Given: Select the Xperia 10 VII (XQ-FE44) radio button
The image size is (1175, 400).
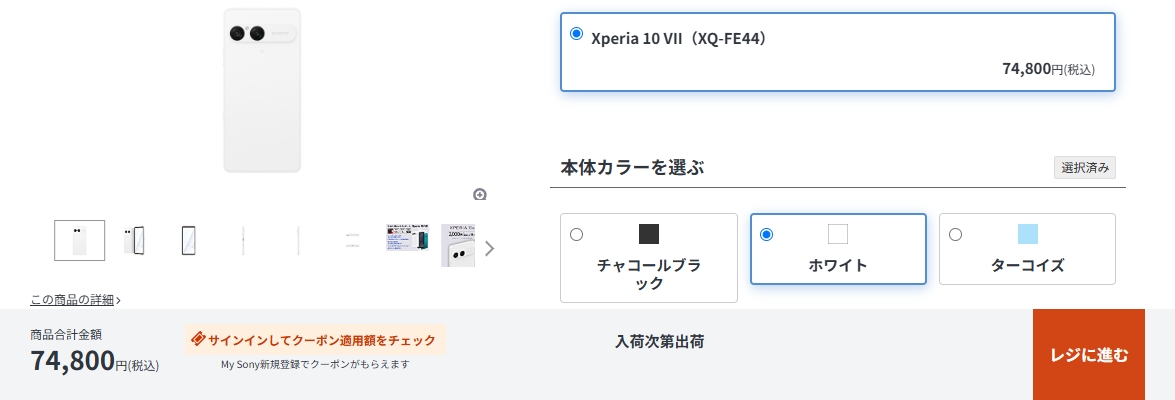Looking at the screenshot, I should tap(576, 34).
